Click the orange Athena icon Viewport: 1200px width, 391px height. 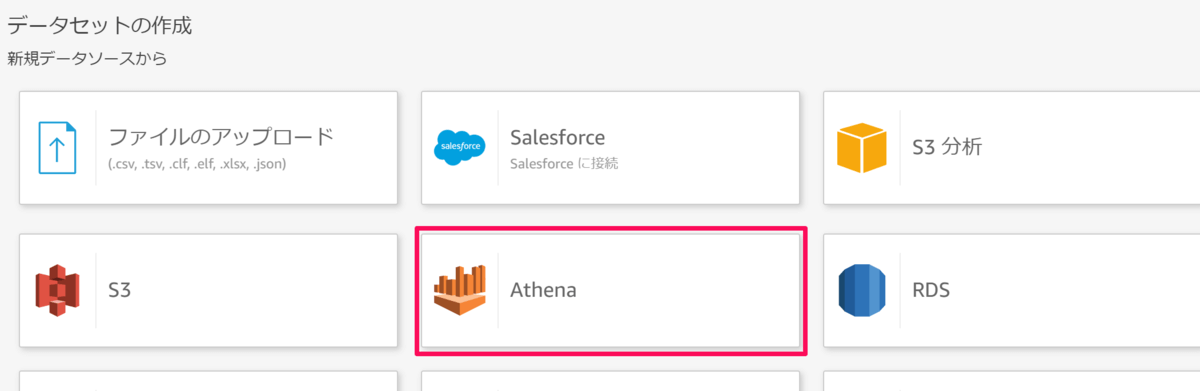point(461,291)
